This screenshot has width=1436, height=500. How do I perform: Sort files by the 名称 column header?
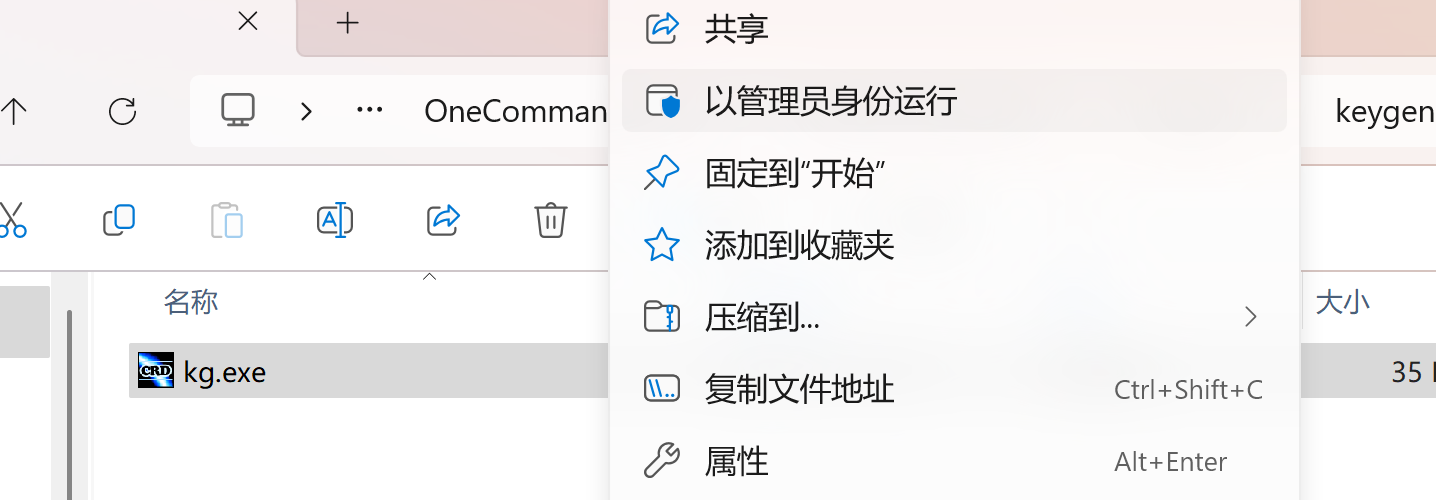click(x=191, y=301)
